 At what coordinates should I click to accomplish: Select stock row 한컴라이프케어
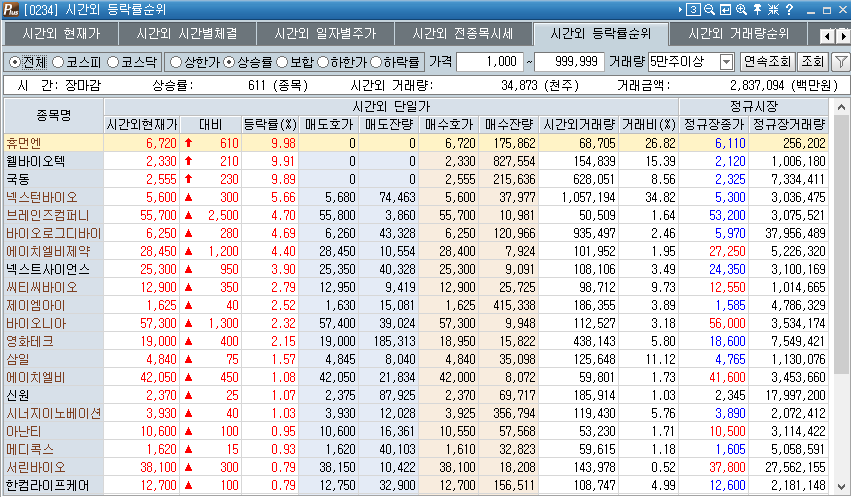tap(416, 485)
